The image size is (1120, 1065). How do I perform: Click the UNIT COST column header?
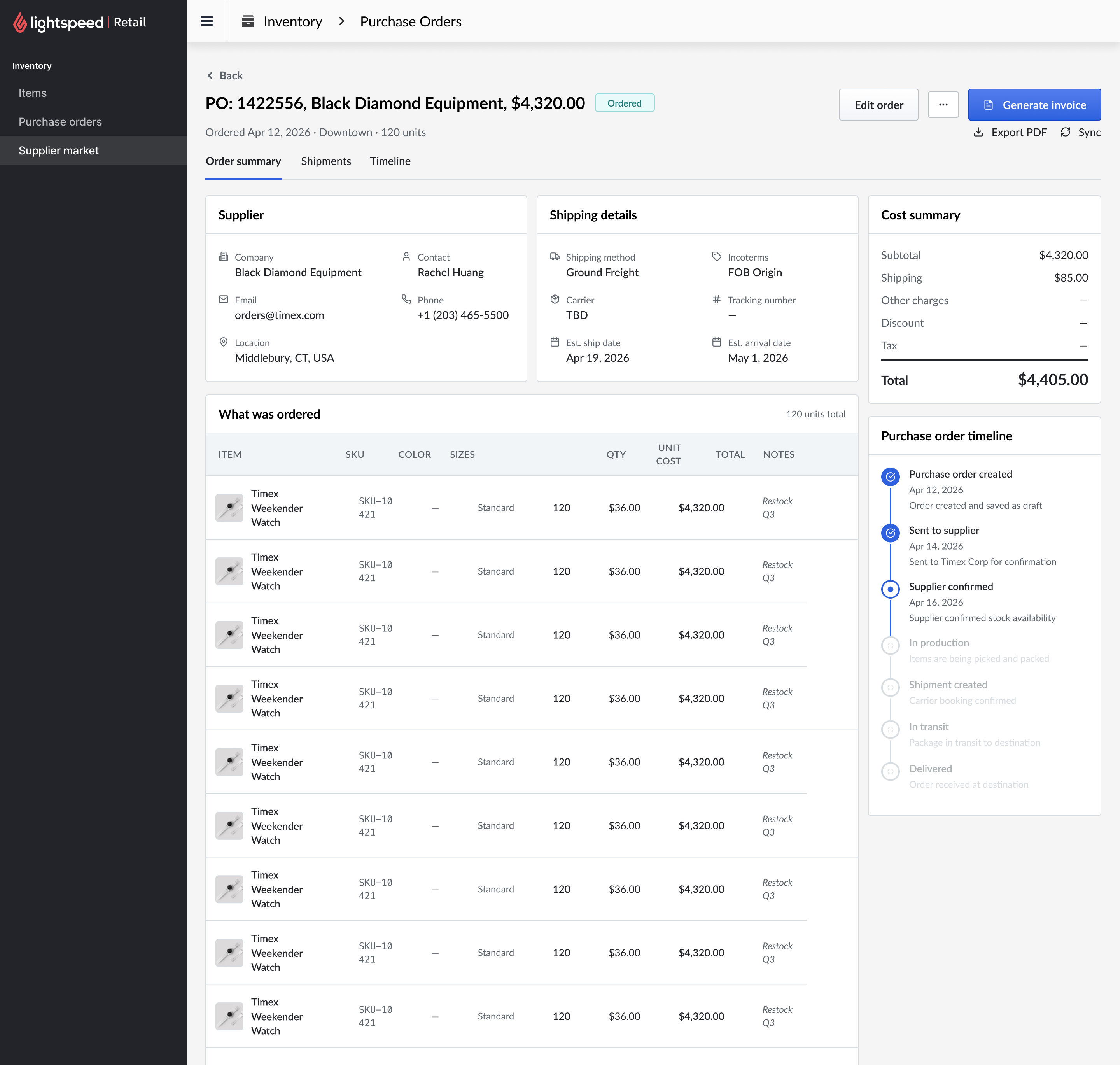click(x=668, y=454)
